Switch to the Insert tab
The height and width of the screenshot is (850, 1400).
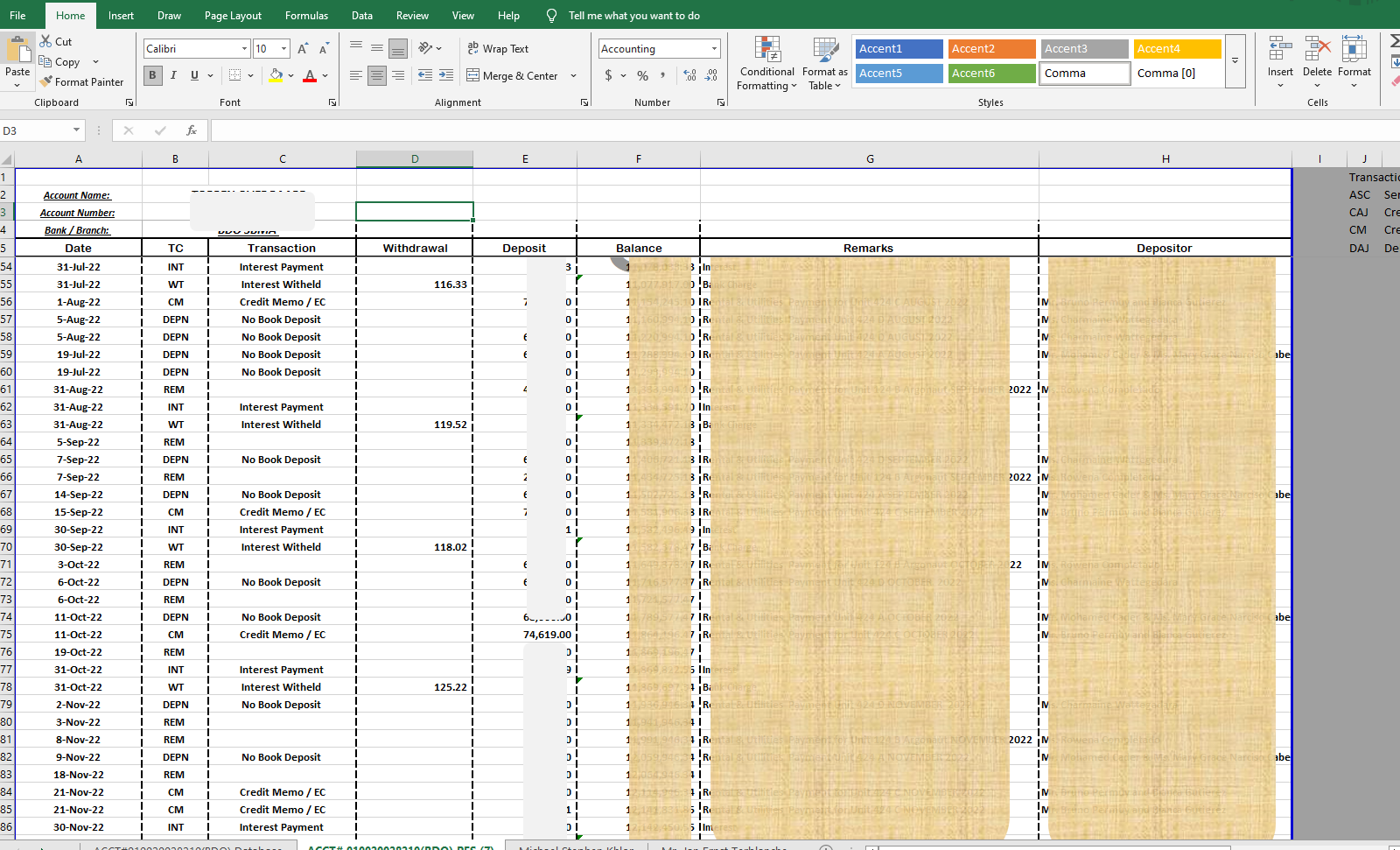(121, 16)
